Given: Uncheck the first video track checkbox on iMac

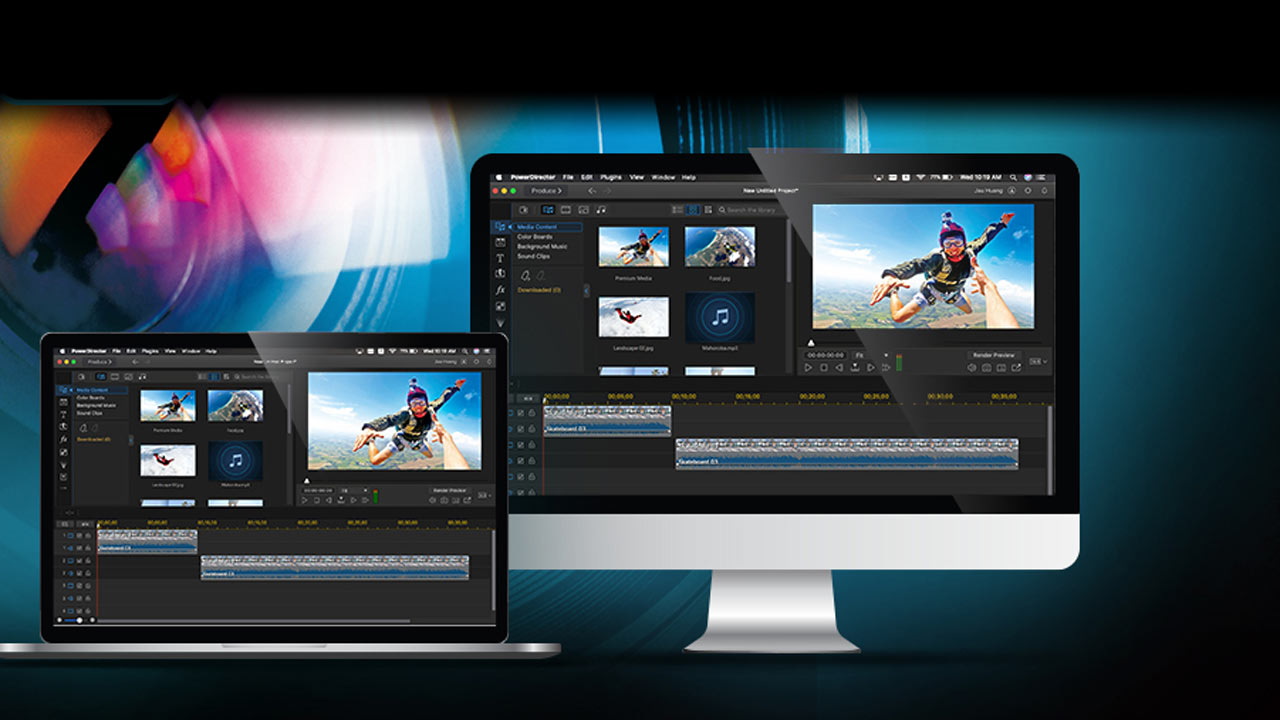Looking at the screenshot, I should [521, 413].
